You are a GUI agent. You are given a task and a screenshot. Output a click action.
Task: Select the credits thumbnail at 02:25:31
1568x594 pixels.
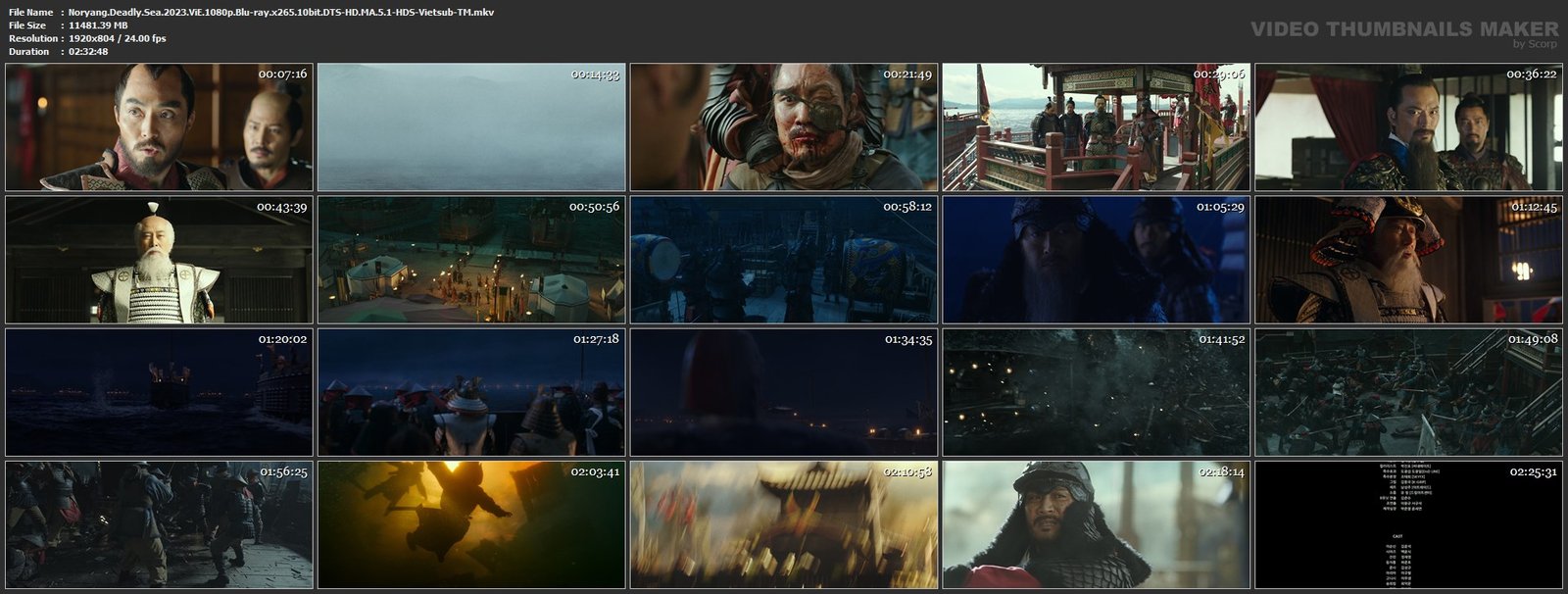pyautogui.click(x=1409, y=524)
